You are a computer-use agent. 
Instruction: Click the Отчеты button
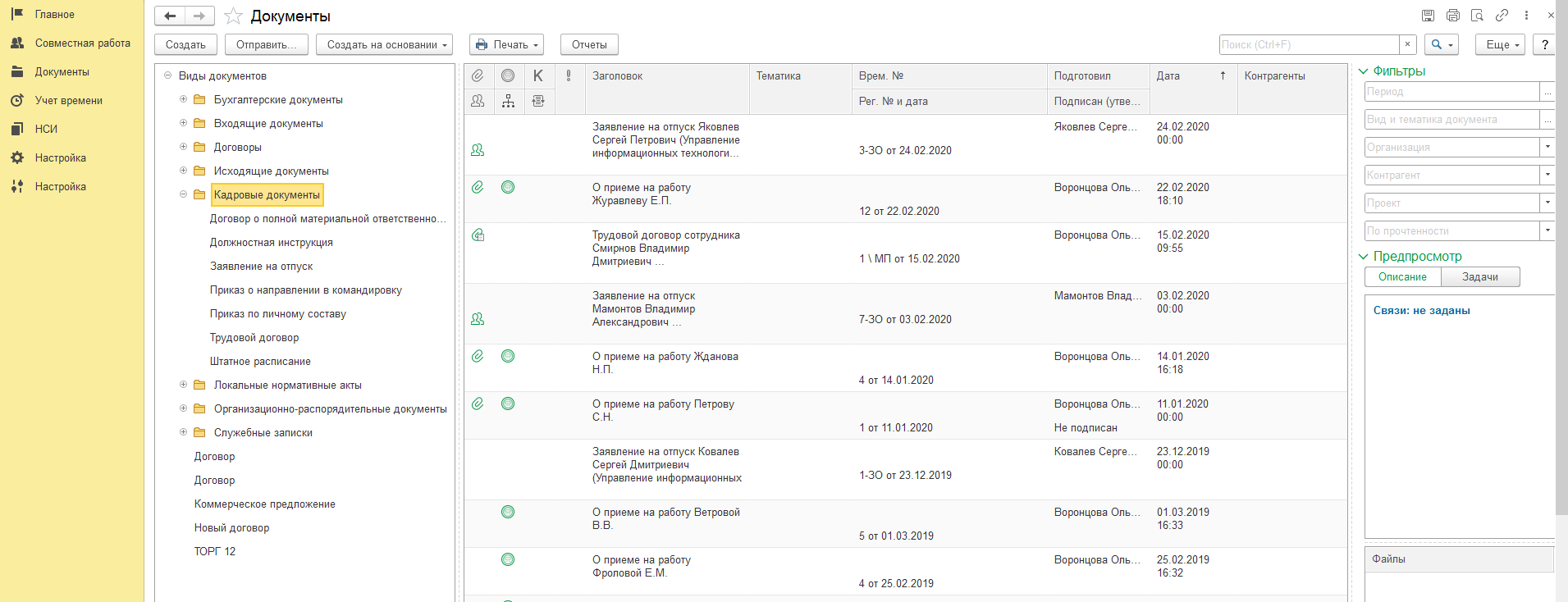[589, 44]
